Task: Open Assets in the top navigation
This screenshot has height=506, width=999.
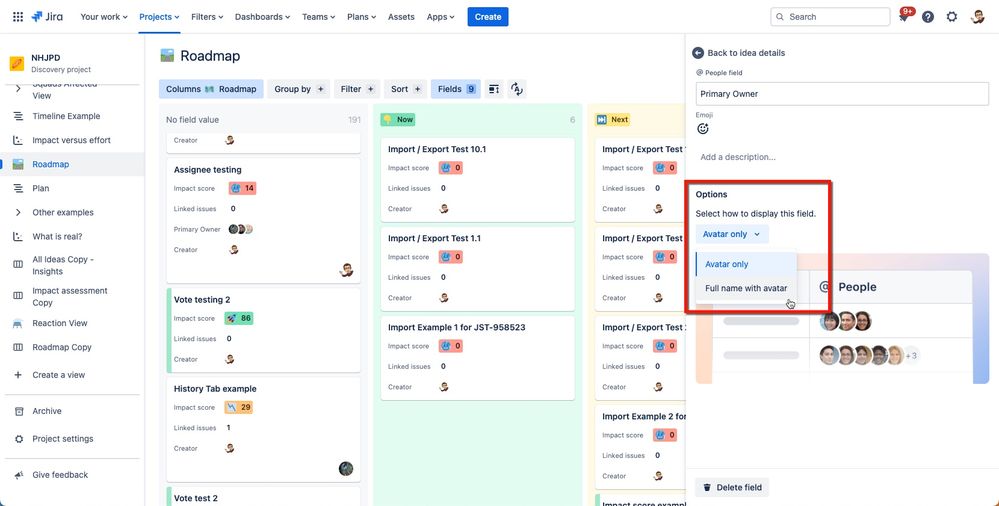Action: [x=401, y=17]
